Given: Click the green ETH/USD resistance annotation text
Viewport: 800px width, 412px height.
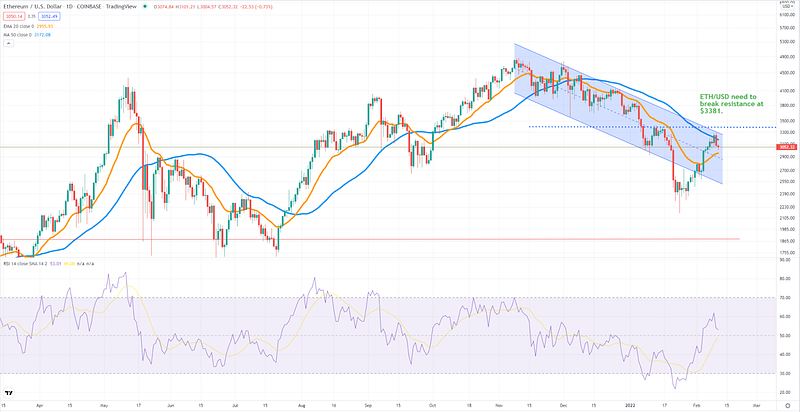Looking at the screenshot, I should [731, 102].
